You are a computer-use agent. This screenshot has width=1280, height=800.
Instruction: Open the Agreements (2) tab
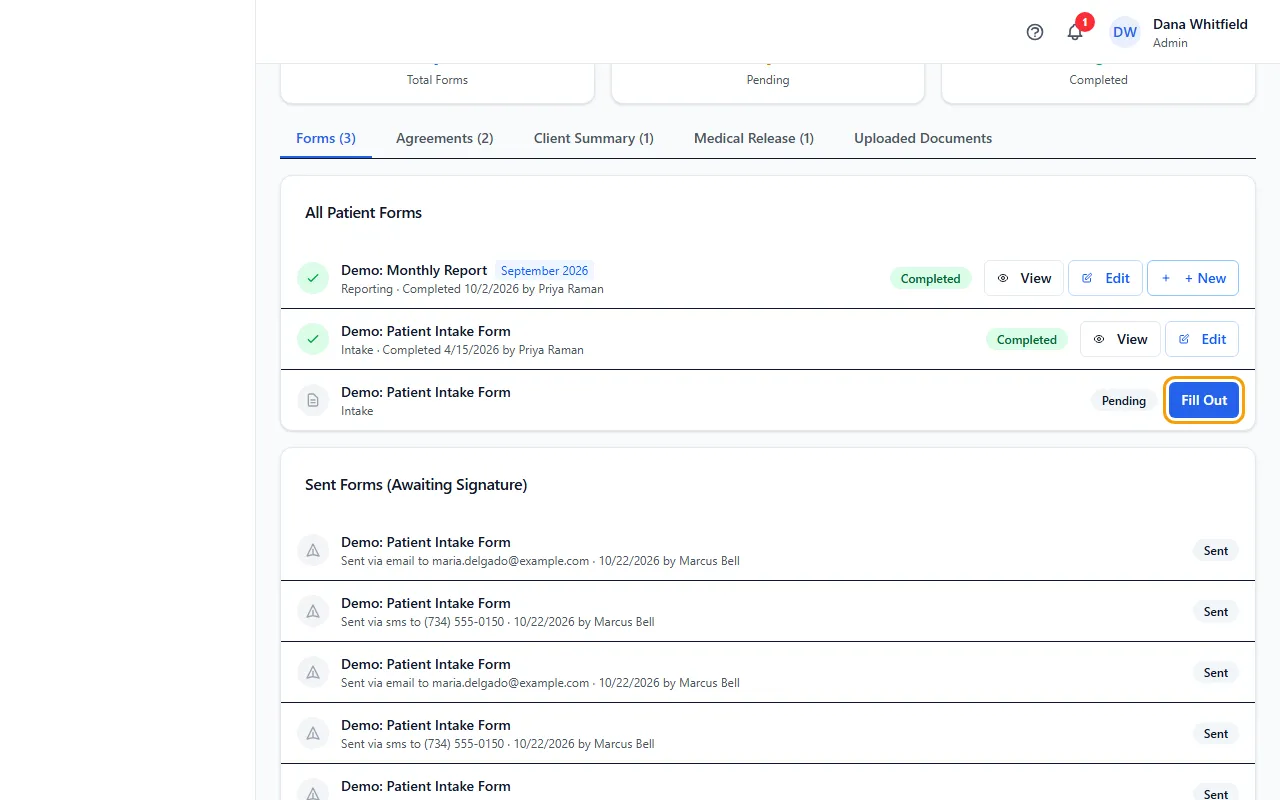point(445,138)
